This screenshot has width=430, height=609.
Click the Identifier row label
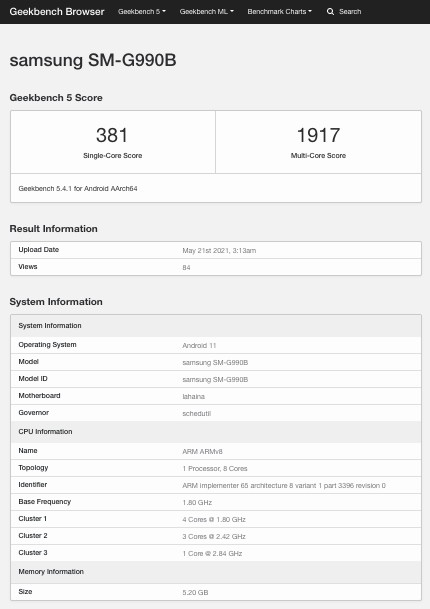tap(33, 485)
